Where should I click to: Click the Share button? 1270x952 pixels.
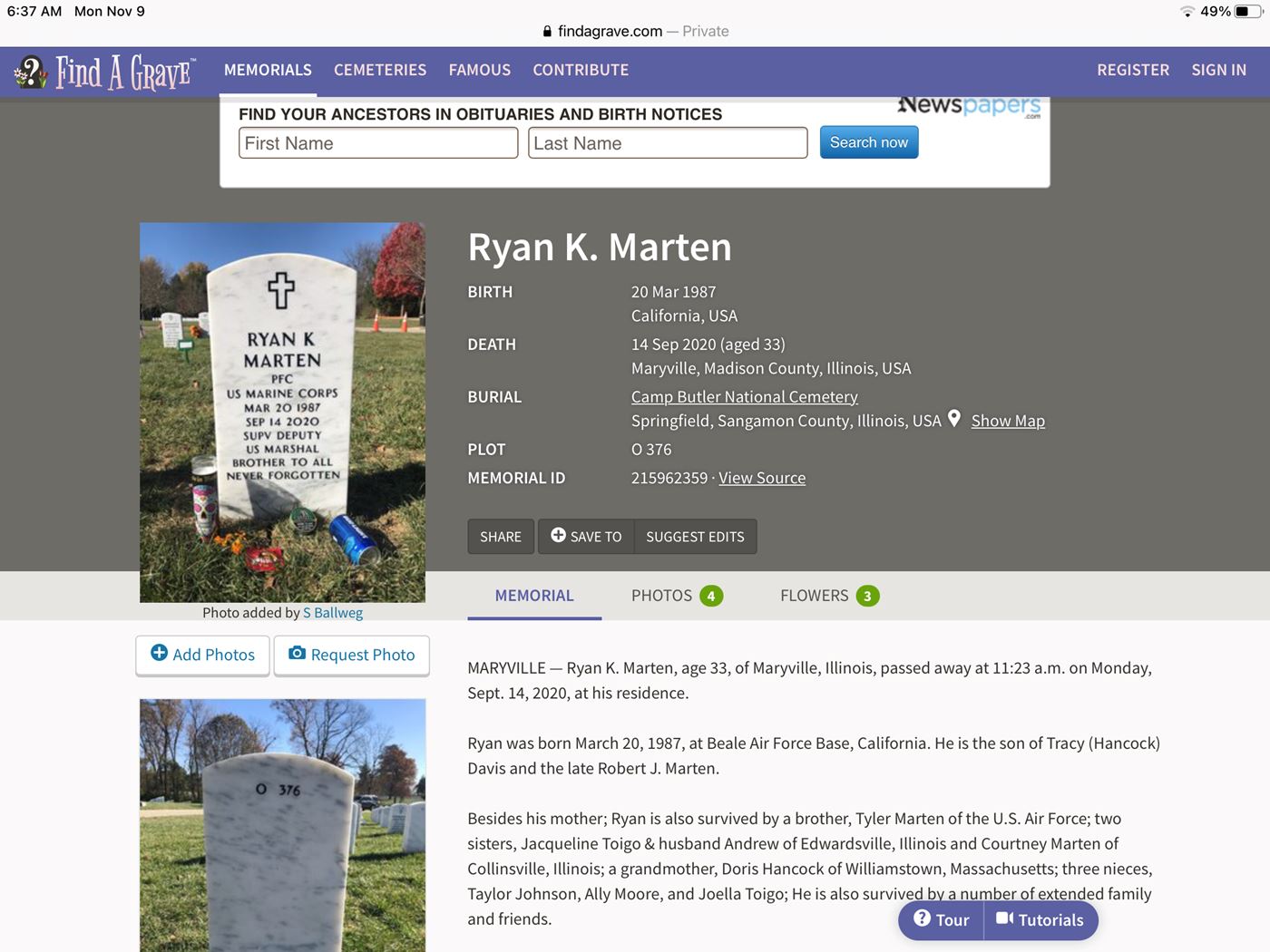pos(501,537)
